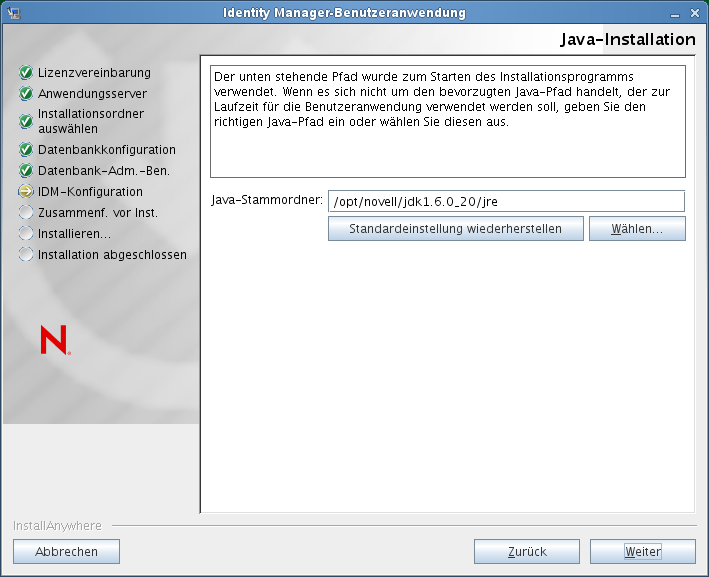The image size is (709, 577).
Task: Select the Installationsordner auswählen step label
Action: point(90,121)
